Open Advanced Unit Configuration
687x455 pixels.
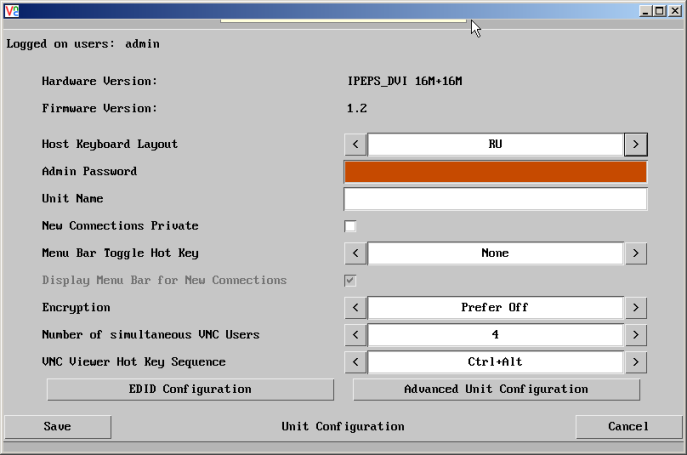tap(496, 389)
